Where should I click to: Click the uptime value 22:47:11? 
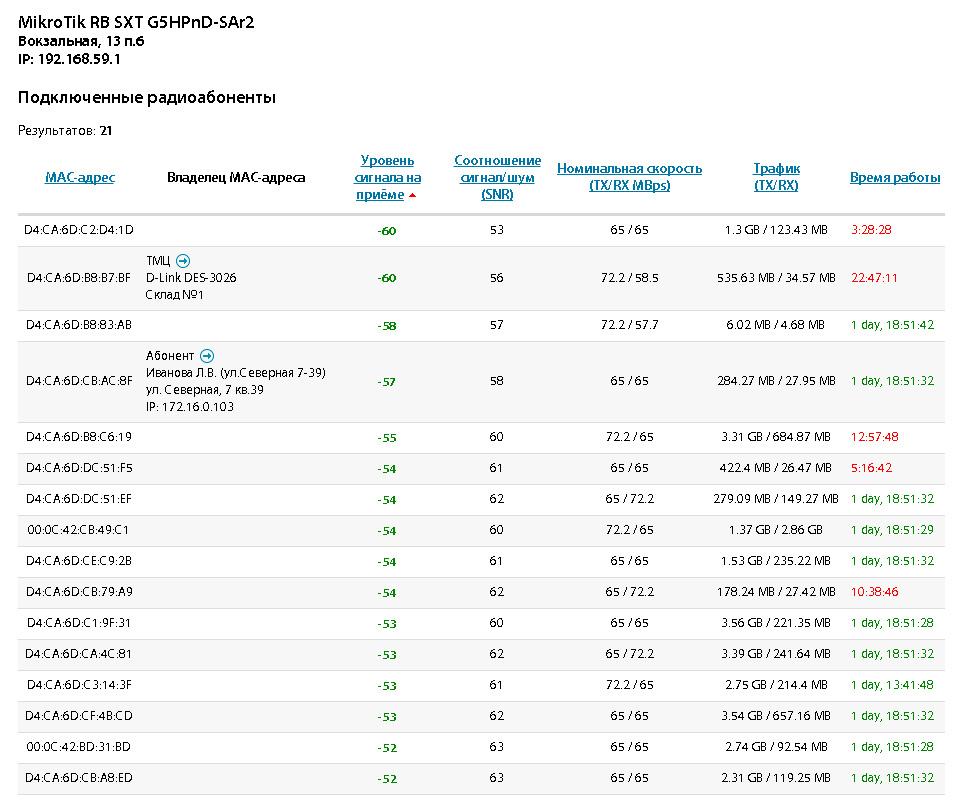874,278
